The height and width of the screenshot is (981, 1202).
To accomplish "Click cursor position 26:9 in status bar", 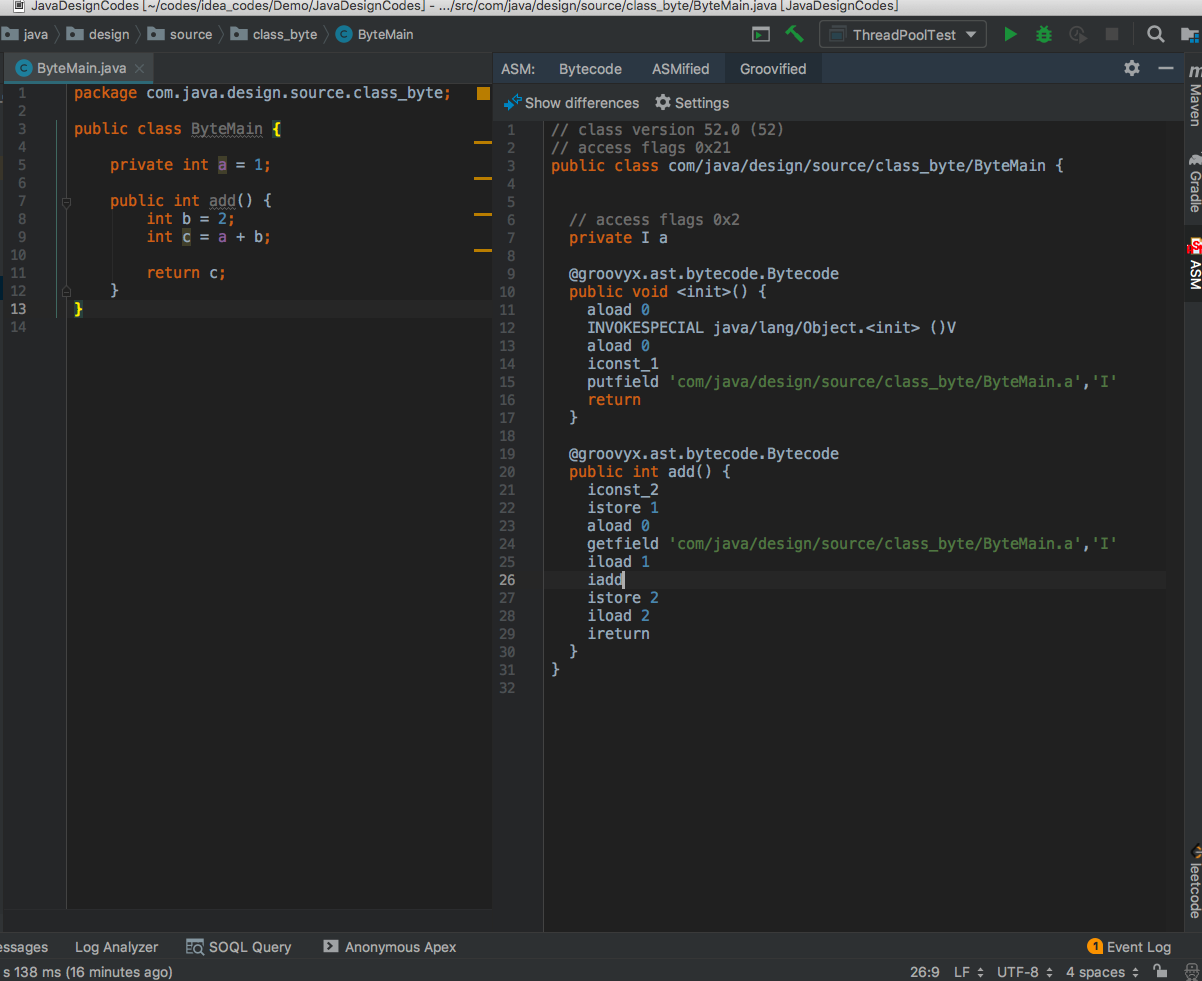I will 924,972.
